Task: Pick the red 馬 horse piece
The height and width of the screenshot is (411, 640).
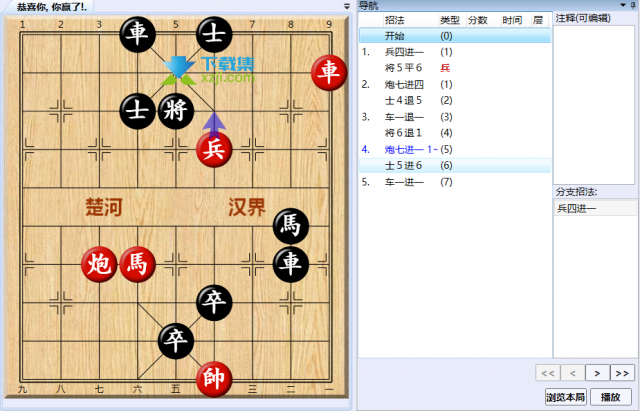Action: tap(138, 264)
